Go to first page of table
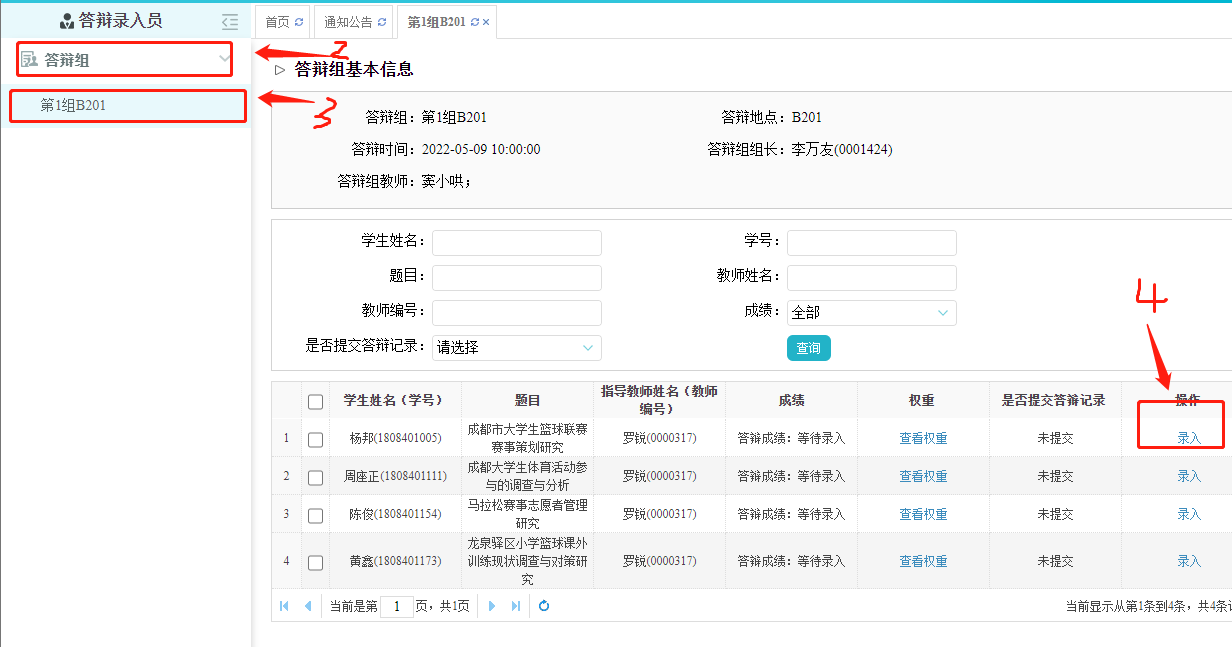 click(285, 606)
